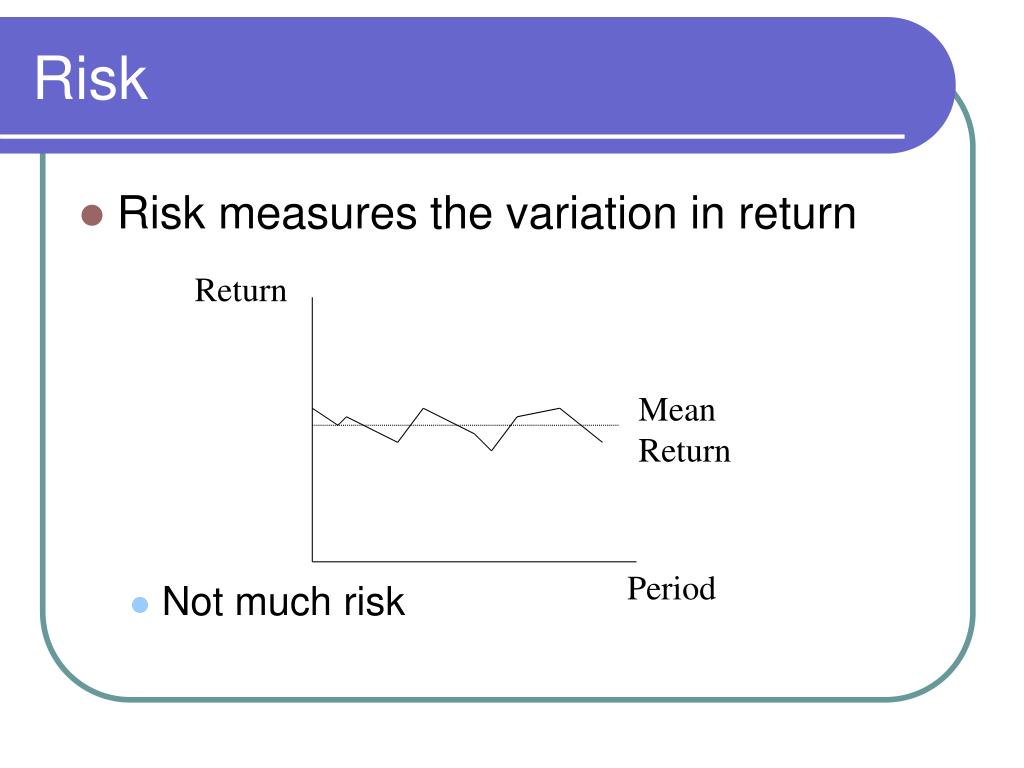Select the brown bullet point dot
1024x768 pixels.
coord(92,215)
